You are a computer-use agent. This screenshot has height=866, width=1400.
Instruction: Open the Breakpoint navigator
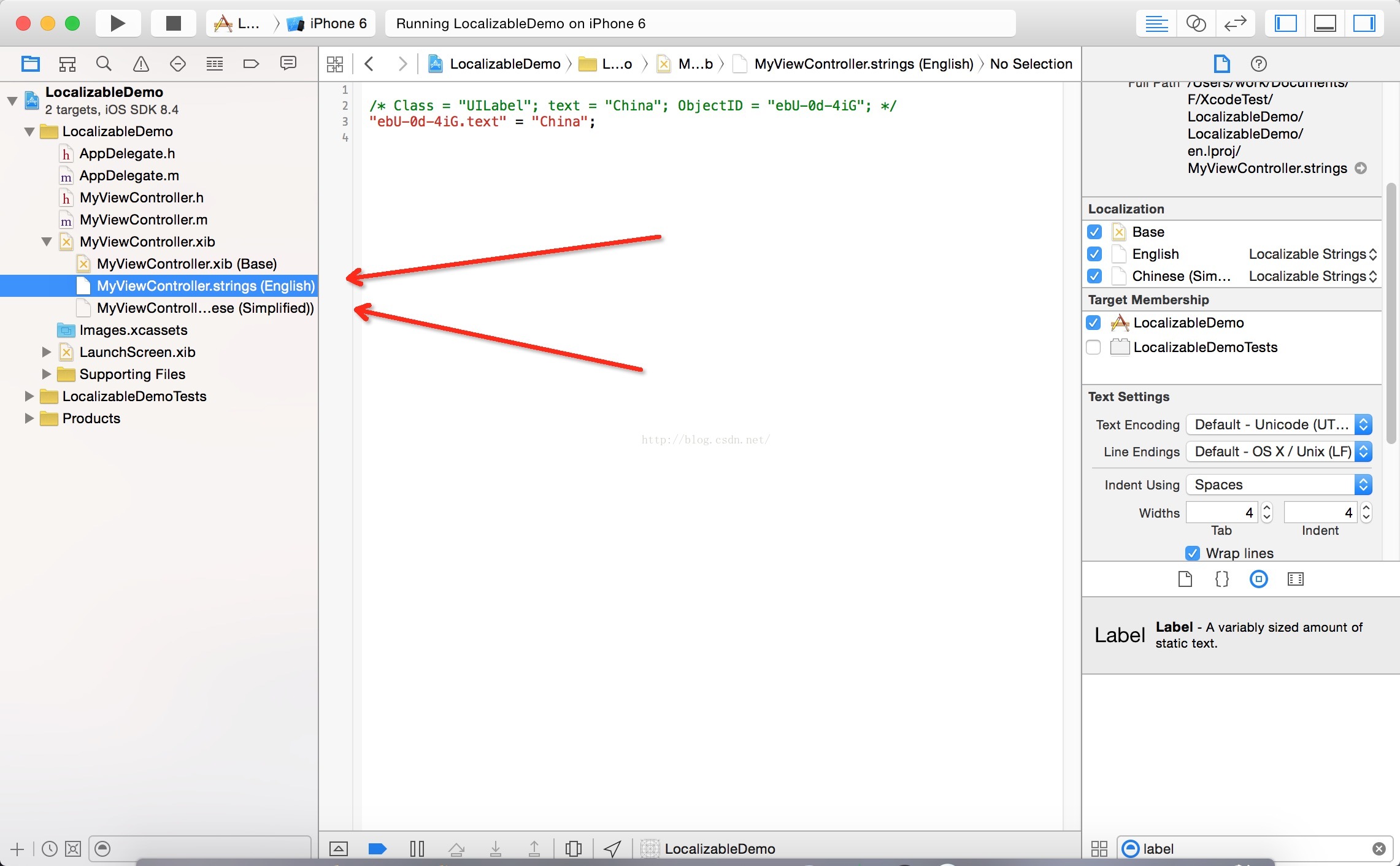[x=252, y=64]
